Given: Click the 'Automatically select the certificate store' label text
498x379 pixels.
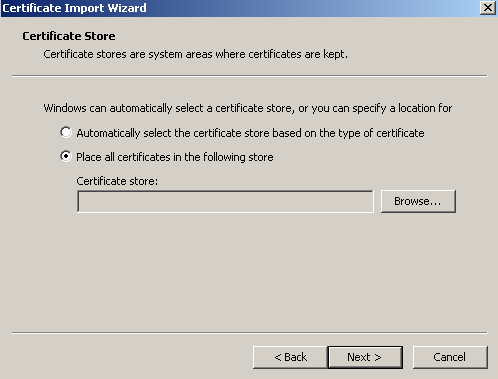Looking at the screenshot, I should click(x=250, y=133).
